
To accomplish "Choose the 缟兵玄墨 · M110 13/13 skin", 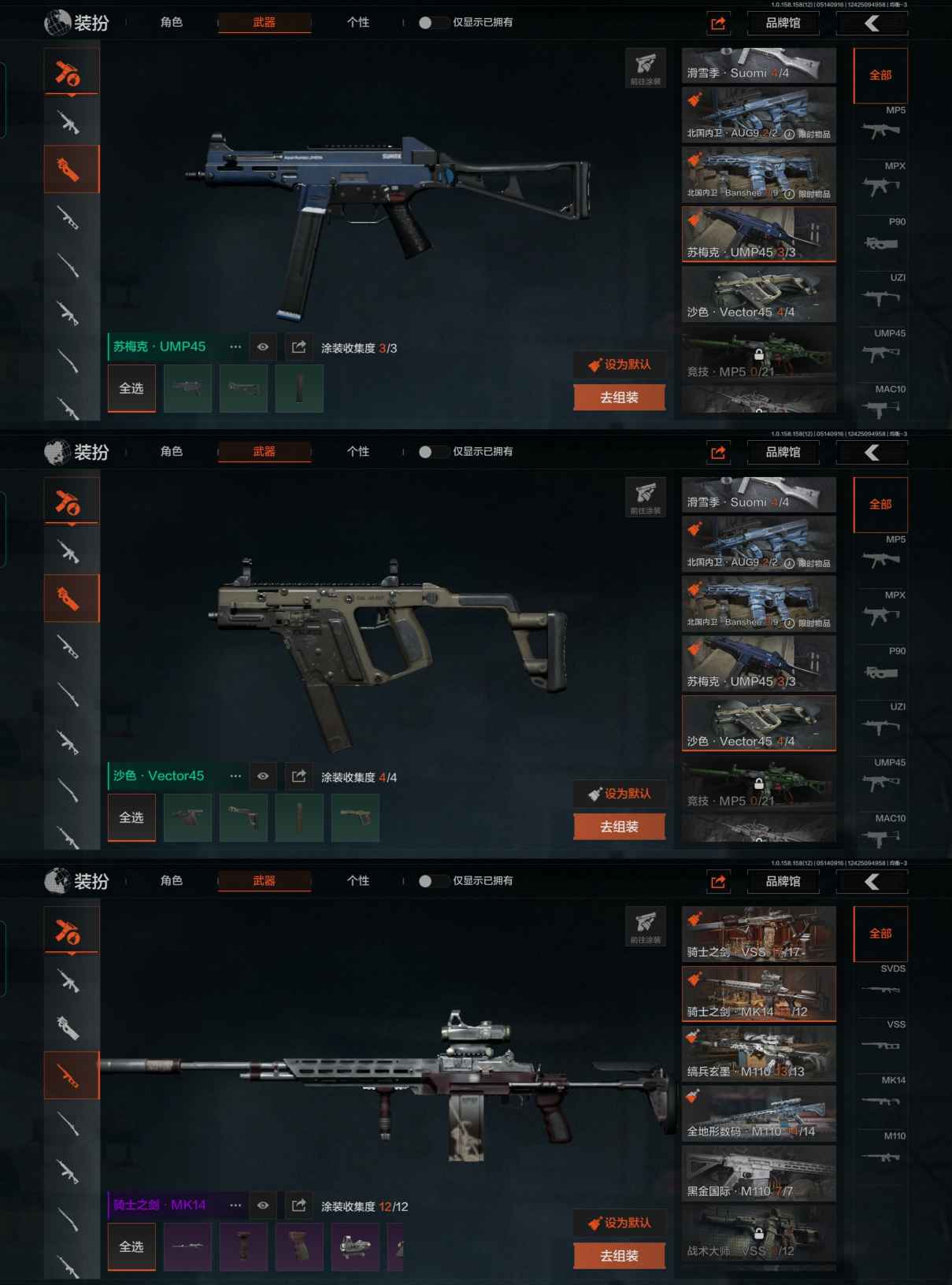I will pyautogui.click(x=759, y=1054).
